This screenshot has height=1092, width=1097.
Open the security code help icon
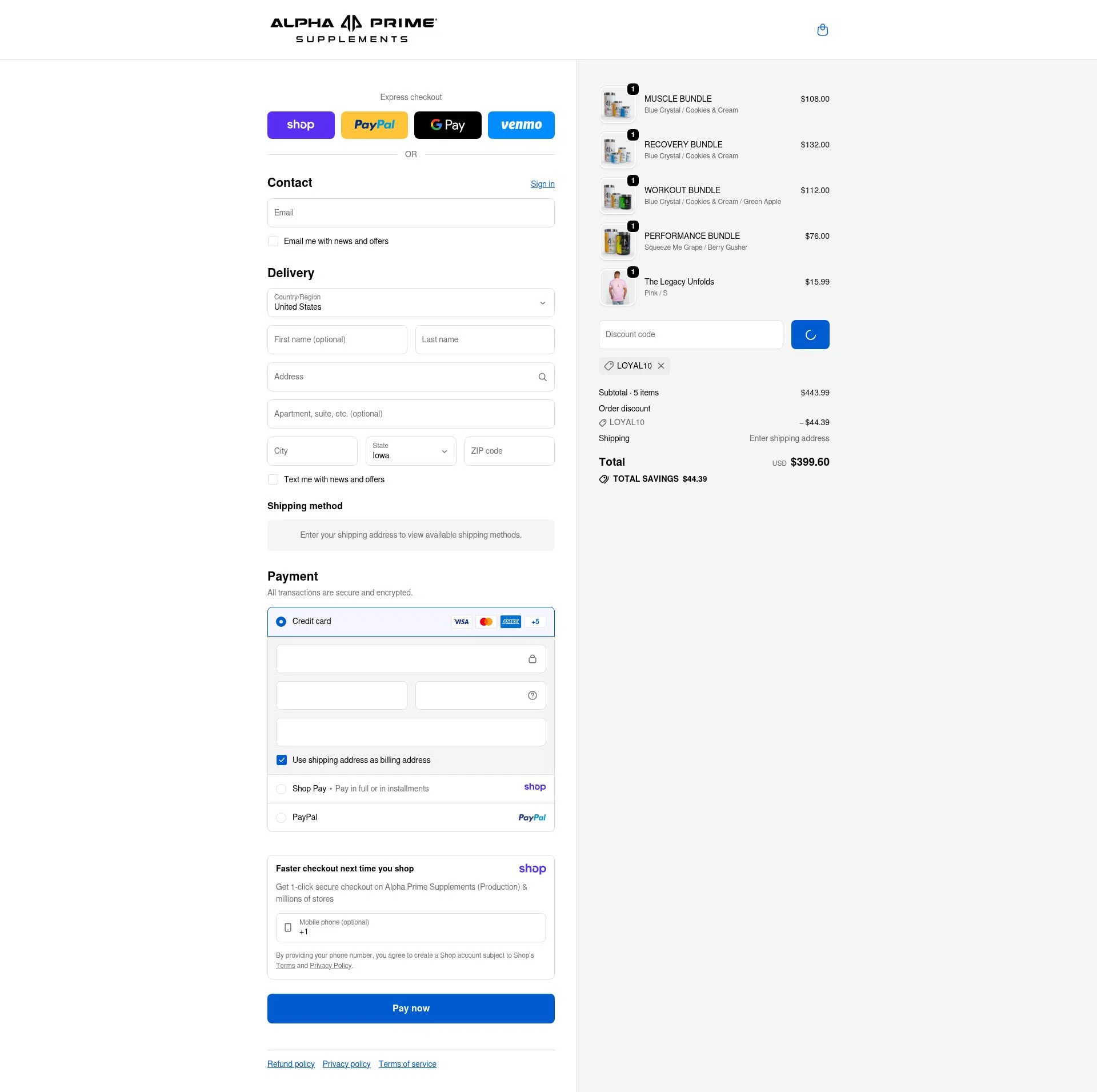(532, 695)
